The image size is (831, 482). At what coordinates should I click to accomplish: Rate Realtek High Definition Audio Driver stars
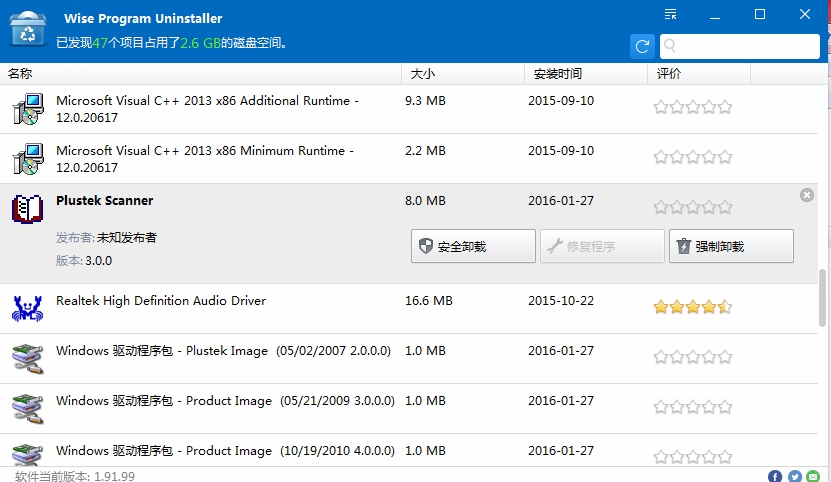693,306
